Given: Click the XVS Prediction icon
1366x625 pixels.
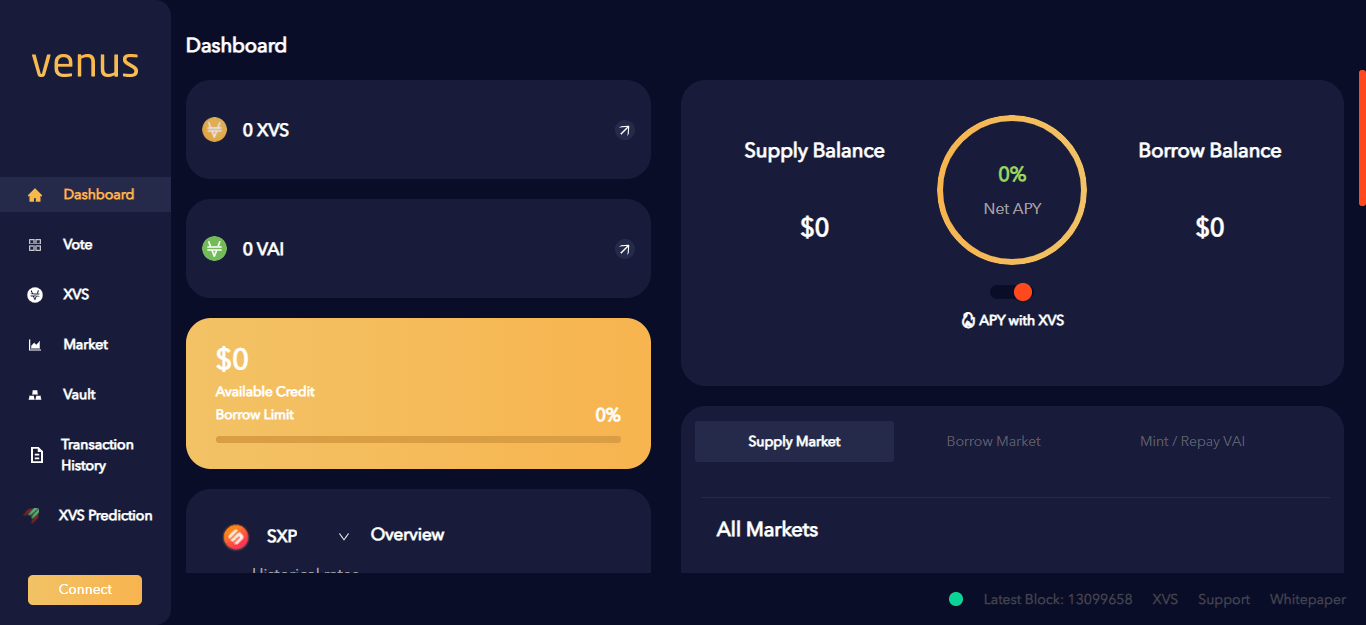Looking at the screenshot, I should coord(33,515).
